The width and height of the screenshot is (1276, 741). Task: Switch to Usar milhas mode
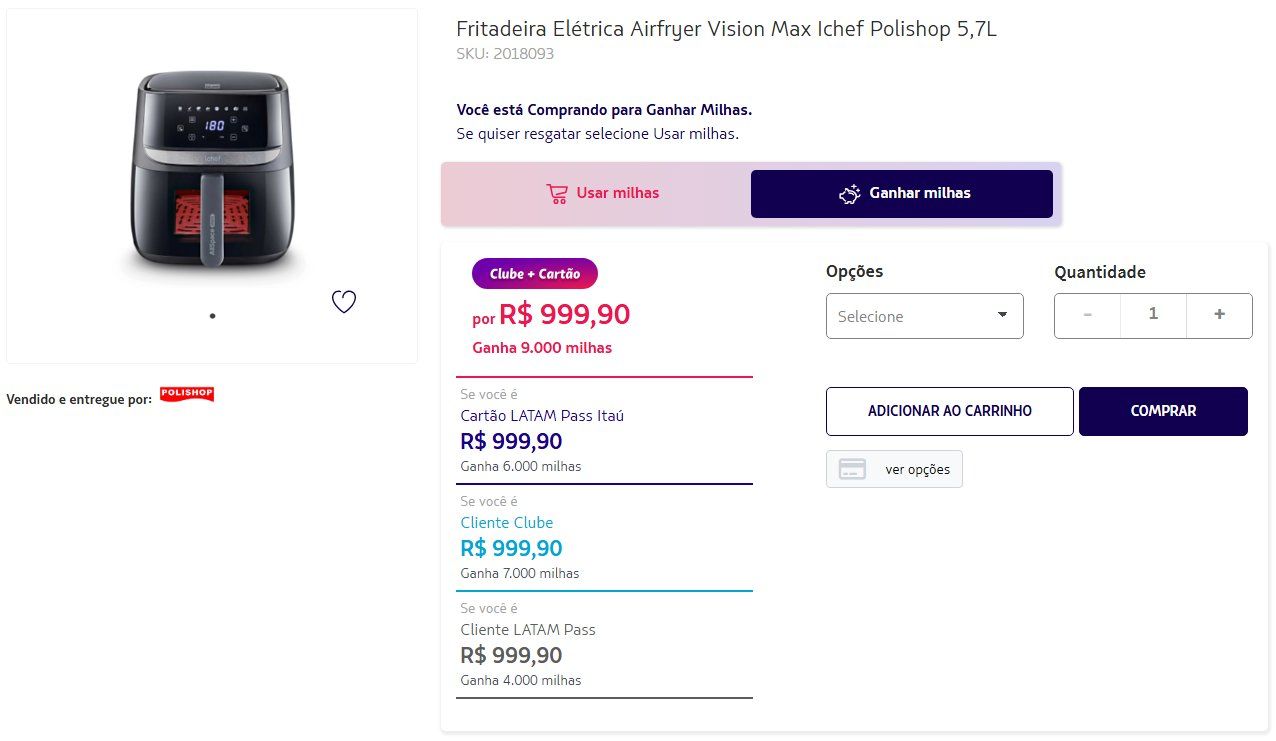(x=601, y=194)
